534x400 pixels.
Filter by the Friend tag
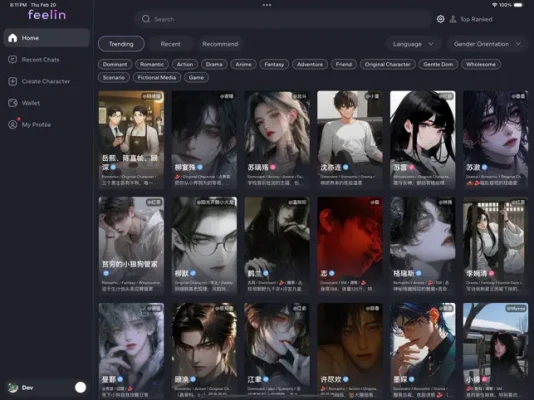click(x=344, y=64)
